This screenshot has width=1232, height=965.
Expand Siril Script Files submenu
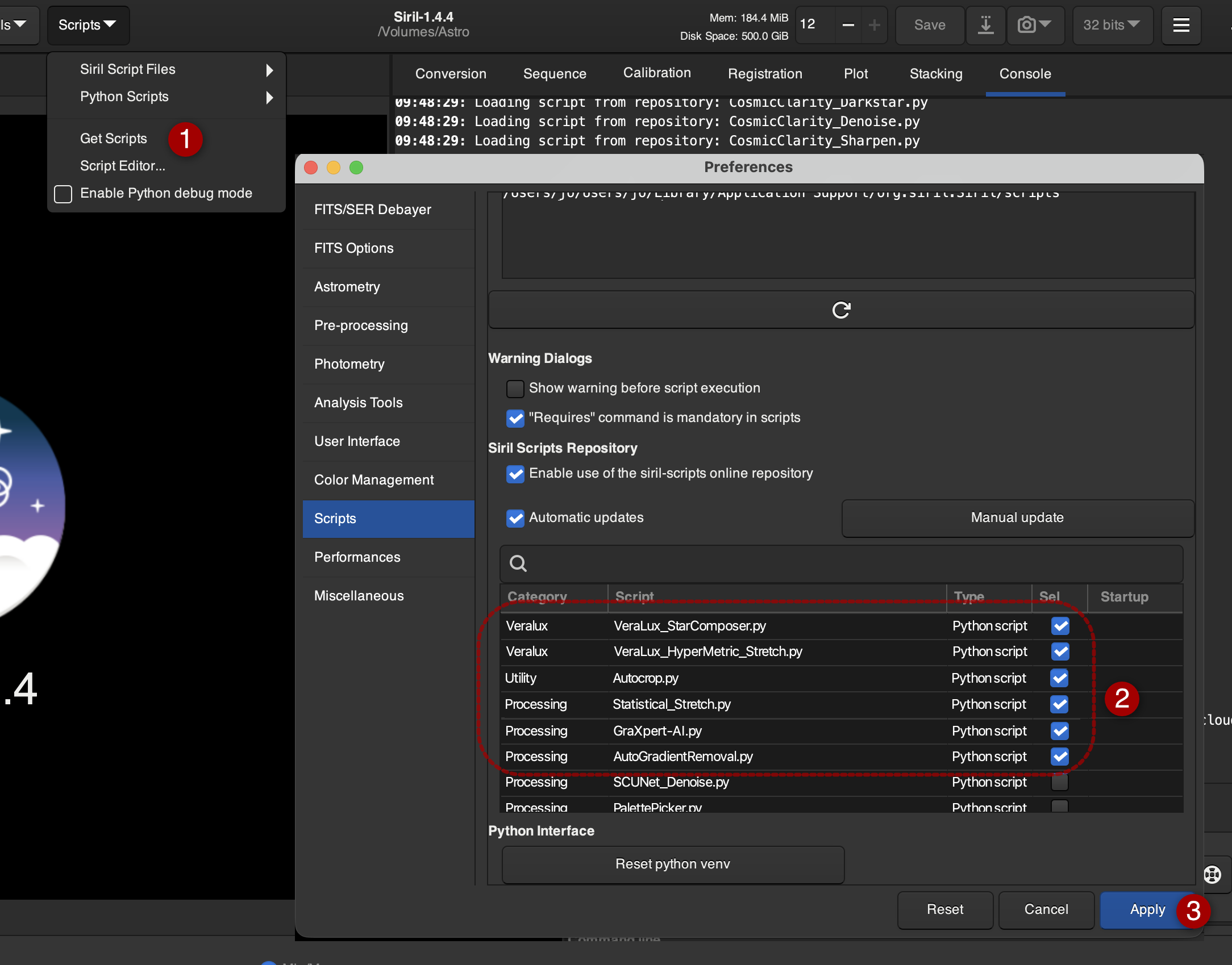(x=167, y=69)
